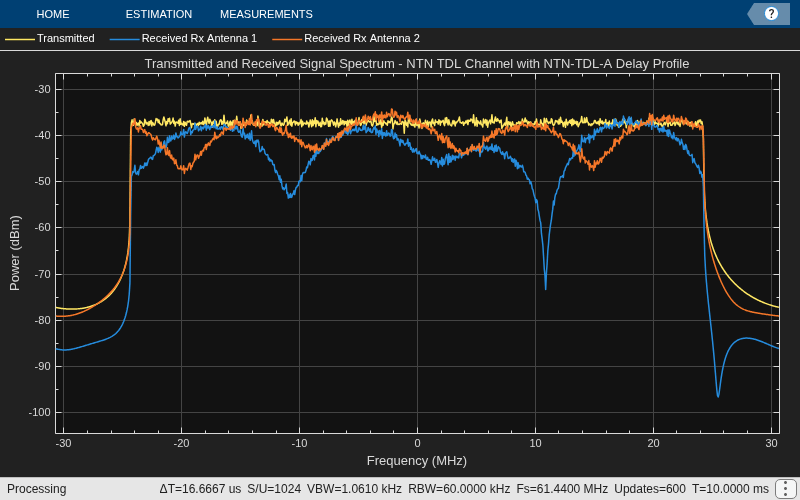Click the Processing status indicator
The width and height of the screenshot is (800, 500).
coord(36,489)
